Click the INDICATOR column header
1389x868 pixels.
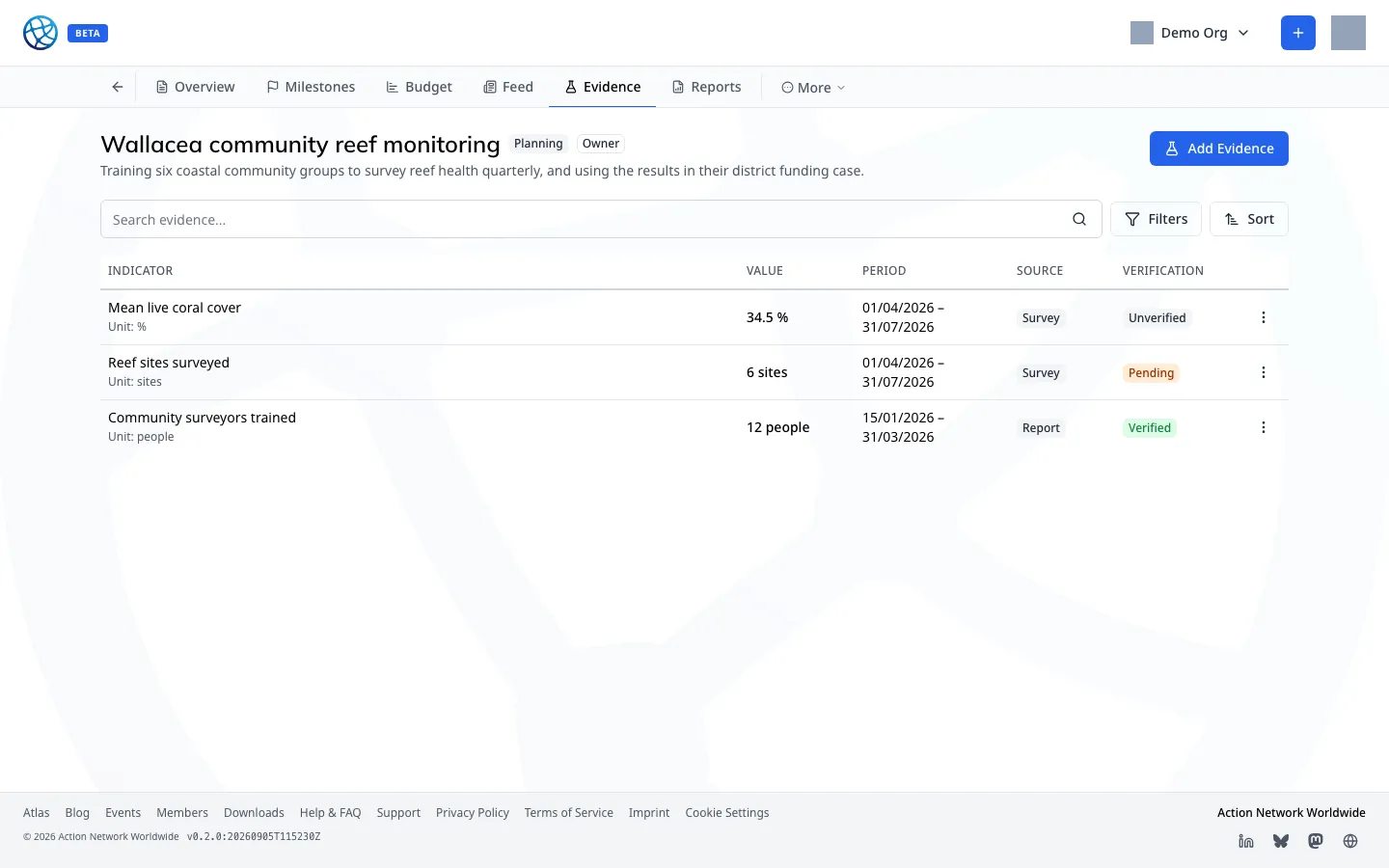point(141,271)
